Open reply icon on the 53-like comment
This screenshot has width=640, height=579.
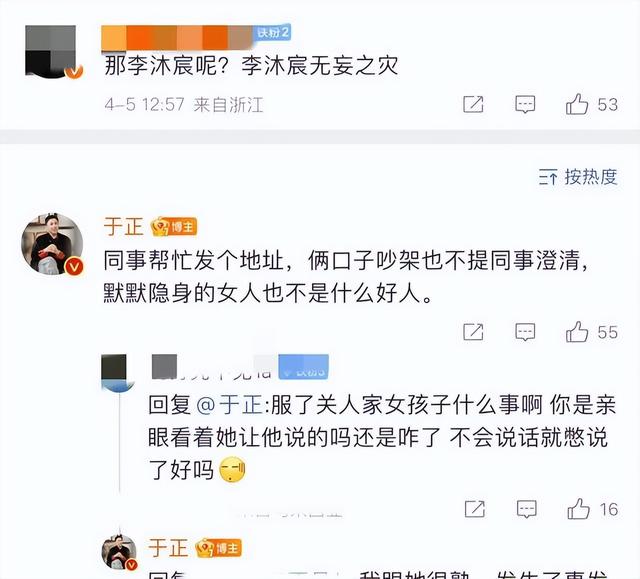[525, 105]
